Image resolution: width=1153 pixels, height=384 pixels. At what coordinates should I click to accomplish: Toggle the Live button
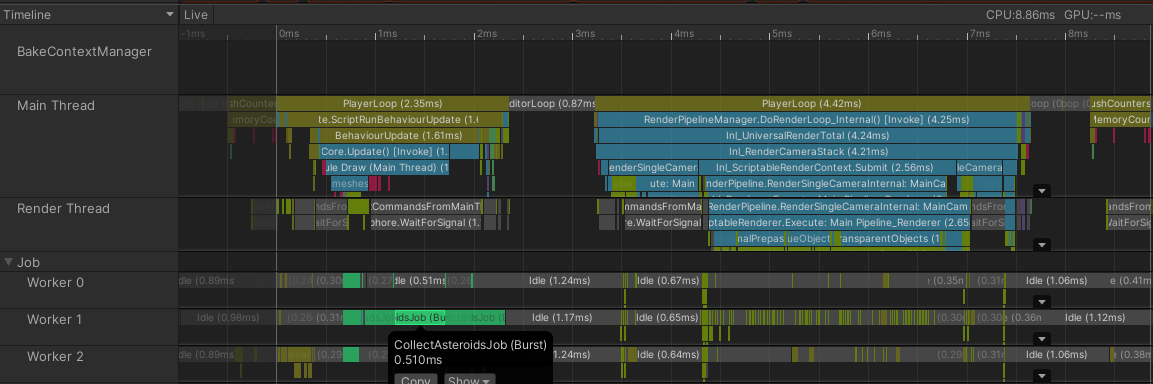coord(196,15)
